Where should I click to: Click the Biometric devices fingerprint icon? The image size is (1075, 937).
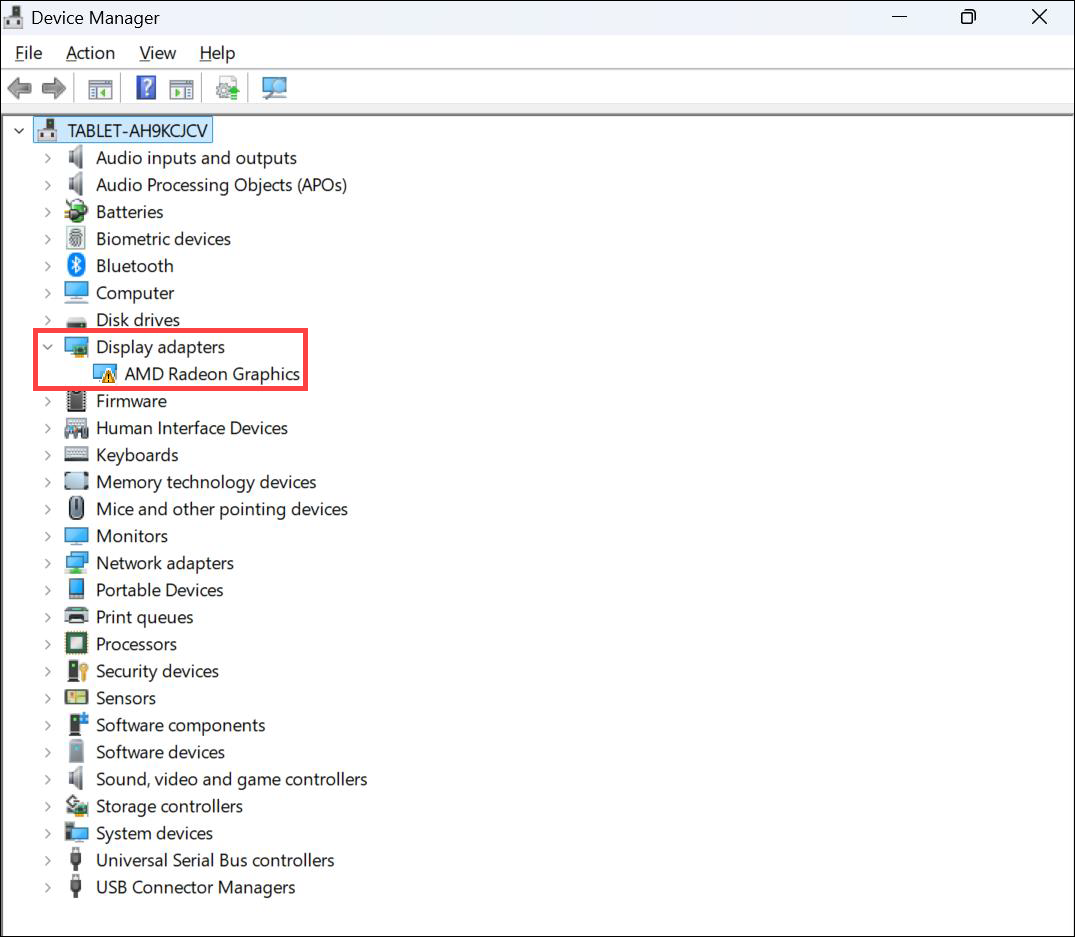[x=76, y=239]
